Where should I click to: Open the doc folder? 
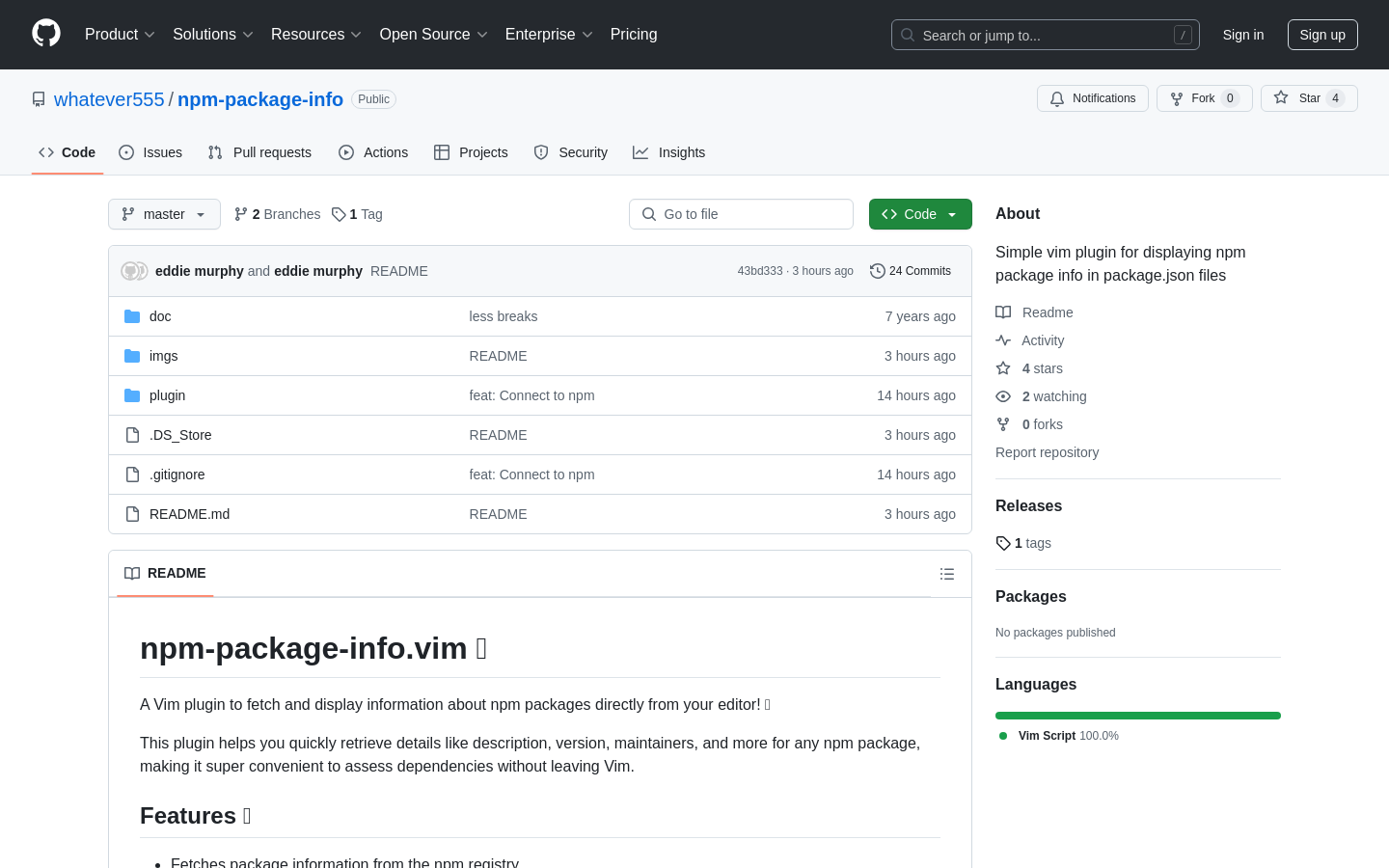point(160,316)
